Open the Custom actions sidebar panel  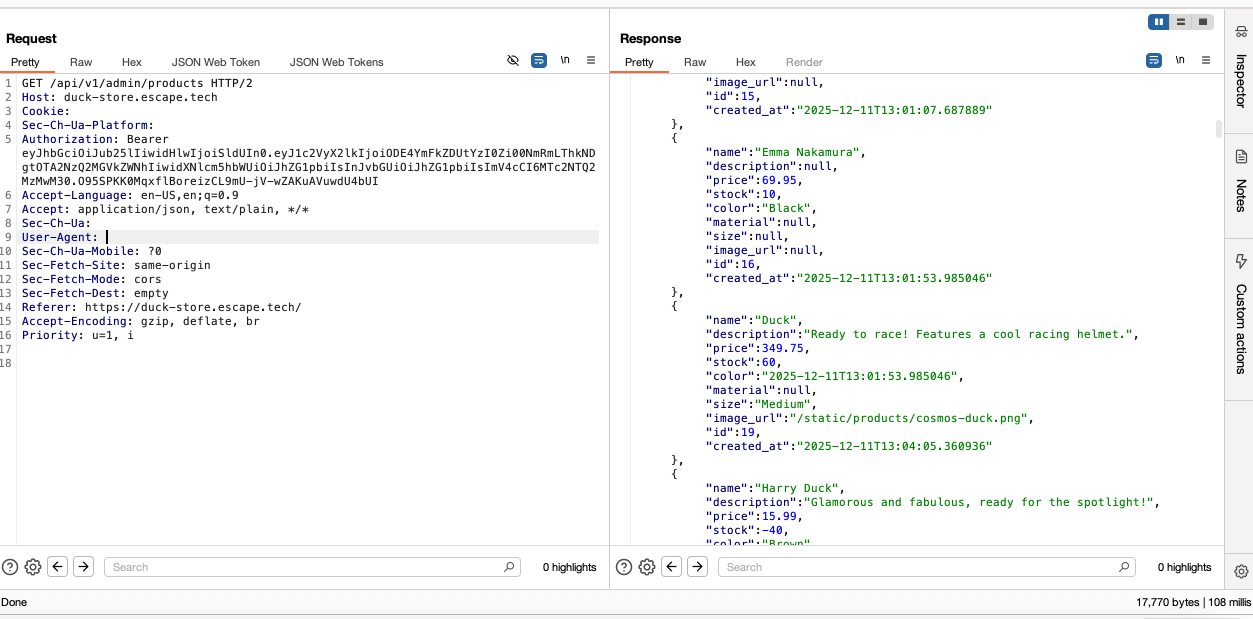(x=1240, y=320)
